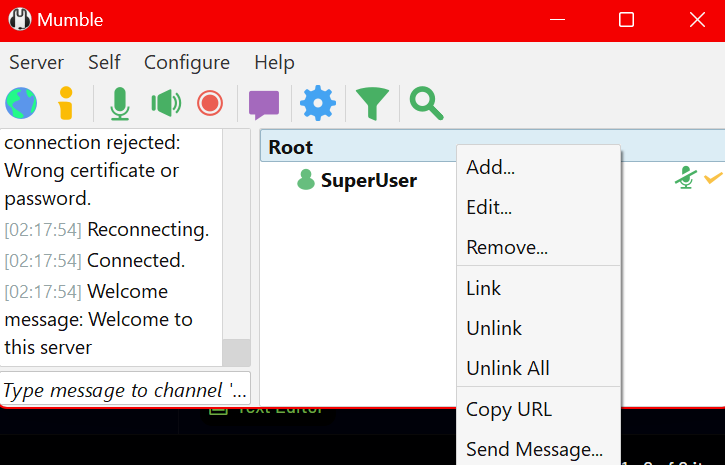Click the purple chat bubble comment icon
Viewport: 725px width, 465px height.
[x=264, y=103]
